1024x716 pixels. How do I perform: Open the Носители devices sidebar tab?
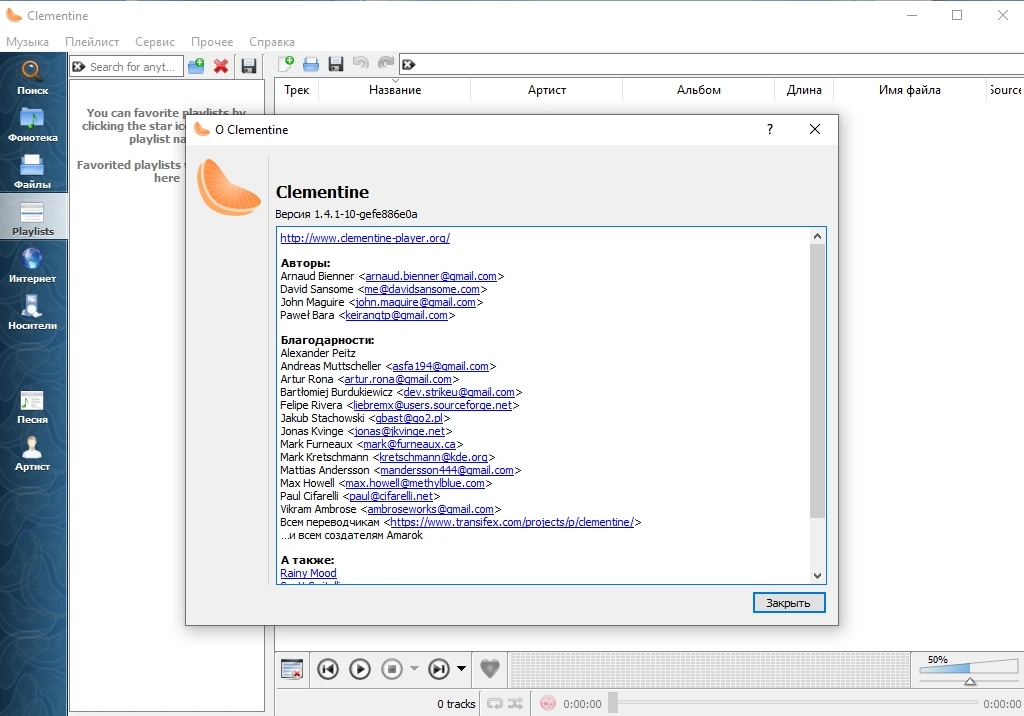[x=33, y=312]
